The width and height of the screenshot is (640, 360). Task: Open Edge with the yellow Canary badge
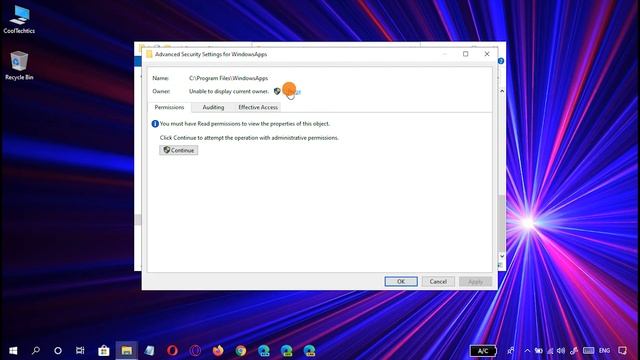(309, 351)
